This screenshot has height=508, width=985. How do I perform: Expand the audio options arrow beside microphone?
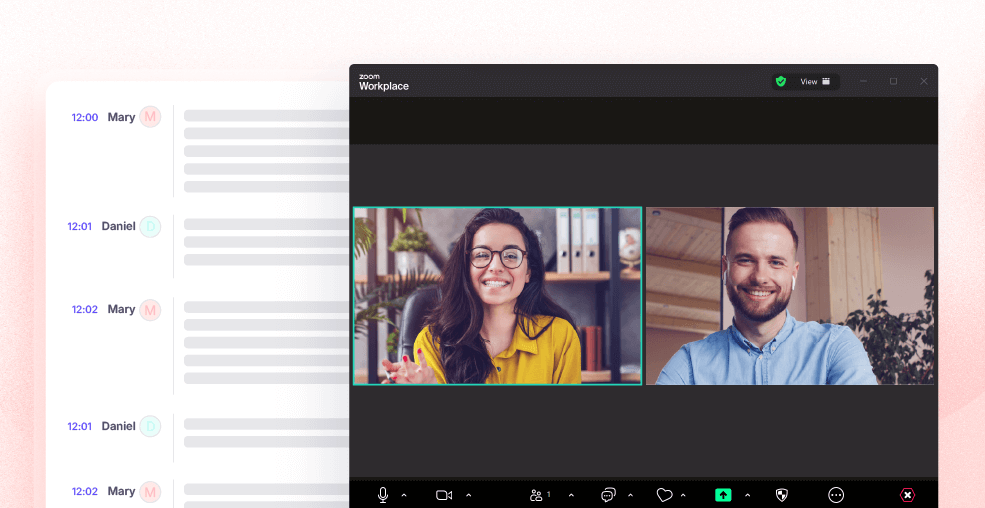[x=404, y=495]
